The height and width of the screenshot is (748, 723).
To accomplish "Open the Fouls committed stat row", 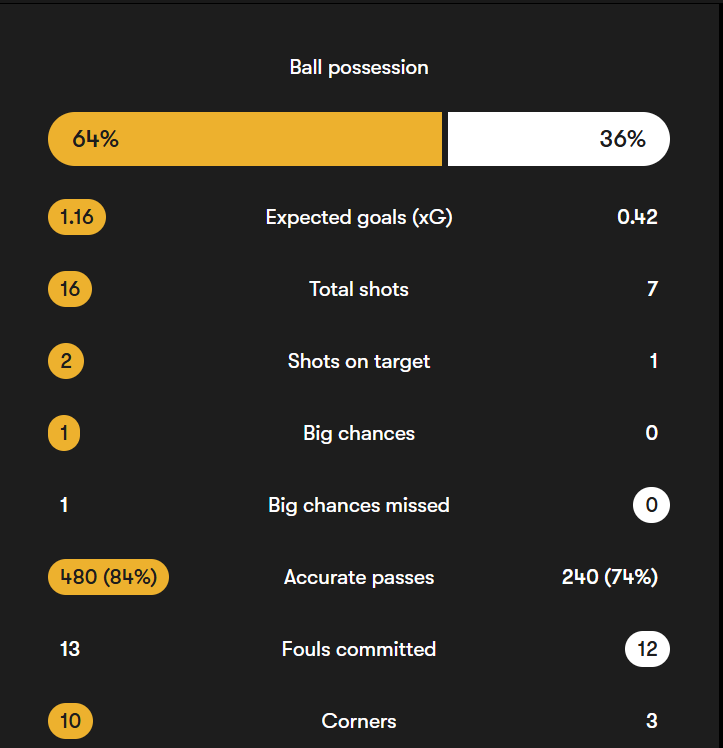I will (359, 649).
